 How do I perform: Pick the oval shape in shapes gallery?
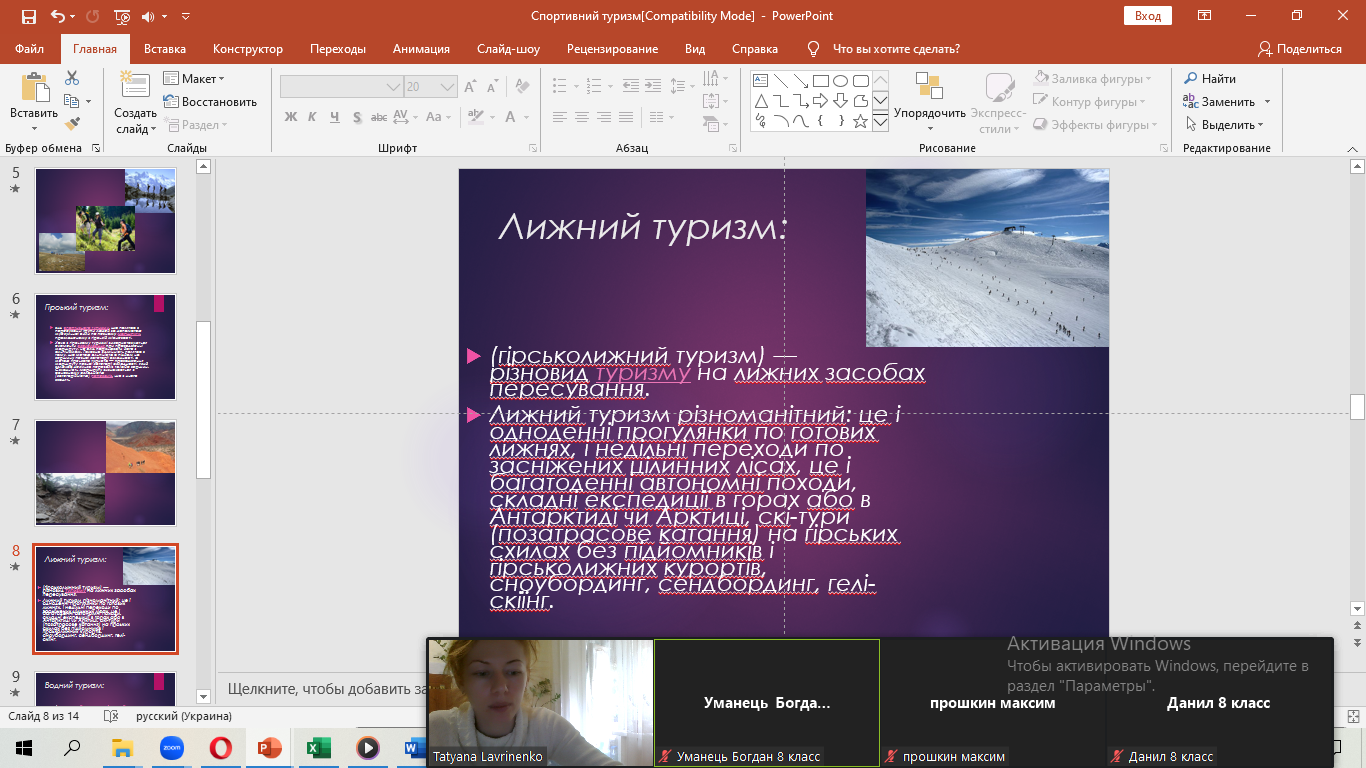point(841,81)
